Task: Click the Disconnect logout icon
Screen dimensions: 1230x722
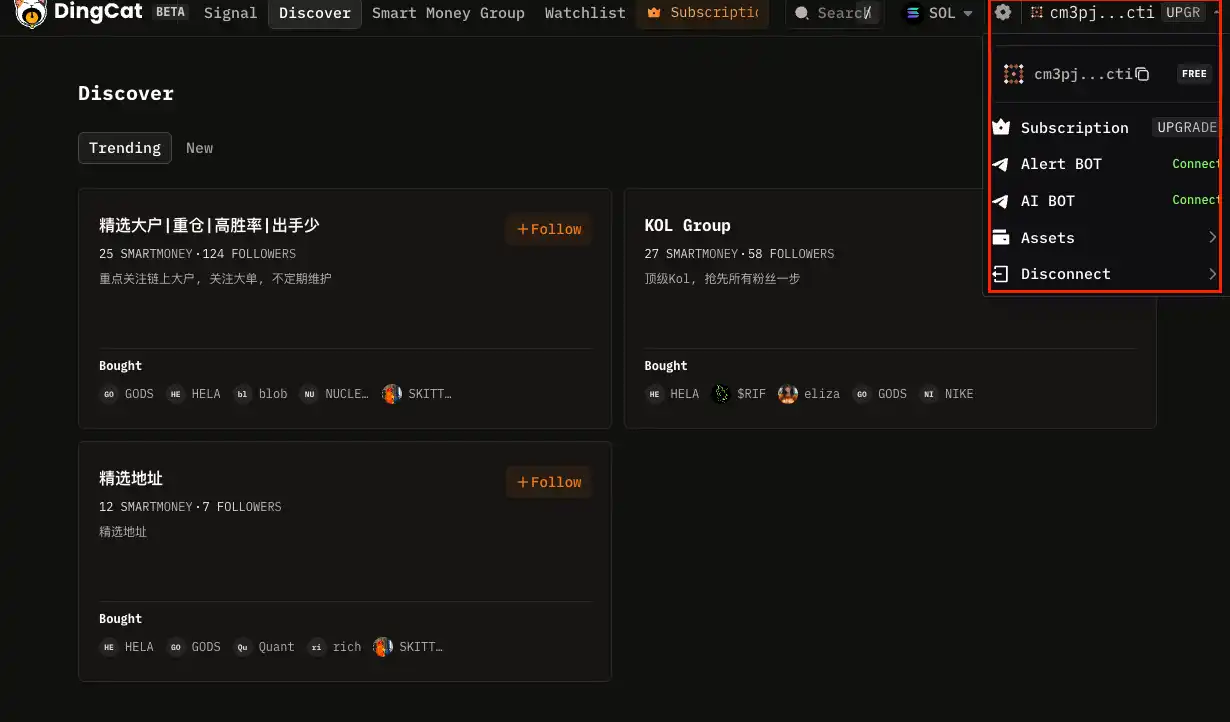Action: click(x=1000, y=273)
